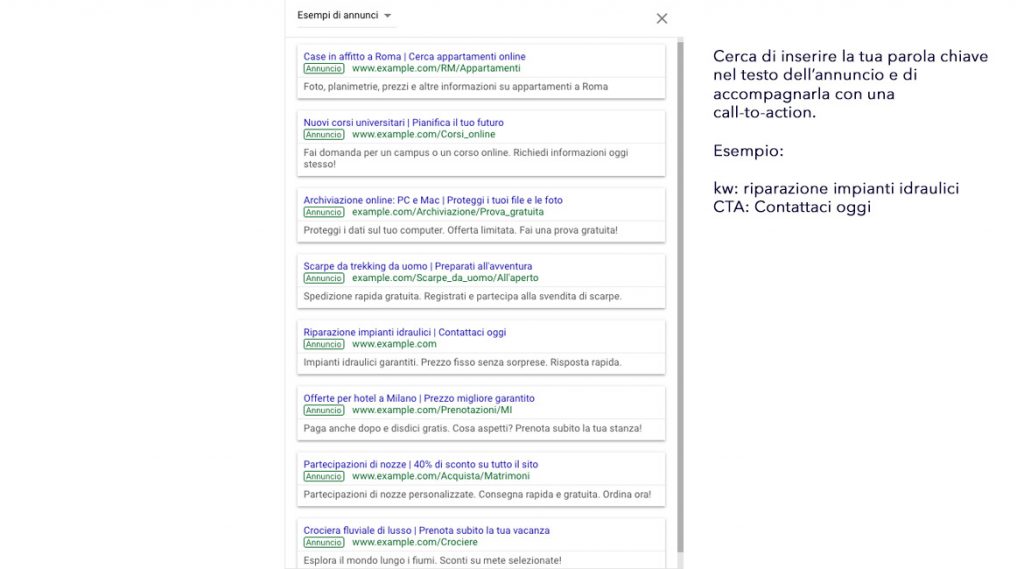The image size is (1024, 569).
Task: Click www.example.com/Crociere URL
Action: (x=415, y=542)
